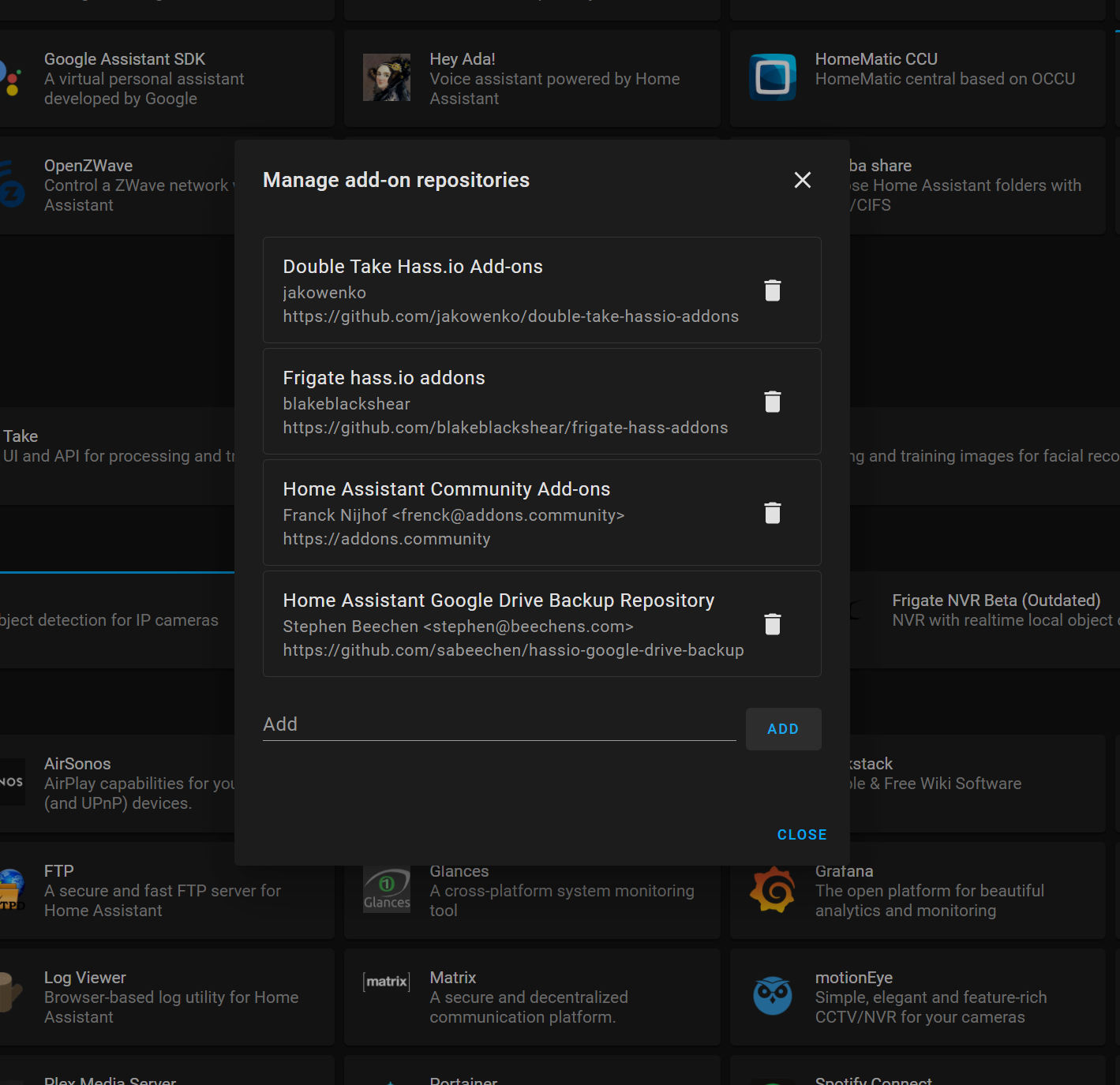The height and width of the screenshot is (1085, 1120).
Task: Open the Matrix add-on title
Action: (453, 978)
